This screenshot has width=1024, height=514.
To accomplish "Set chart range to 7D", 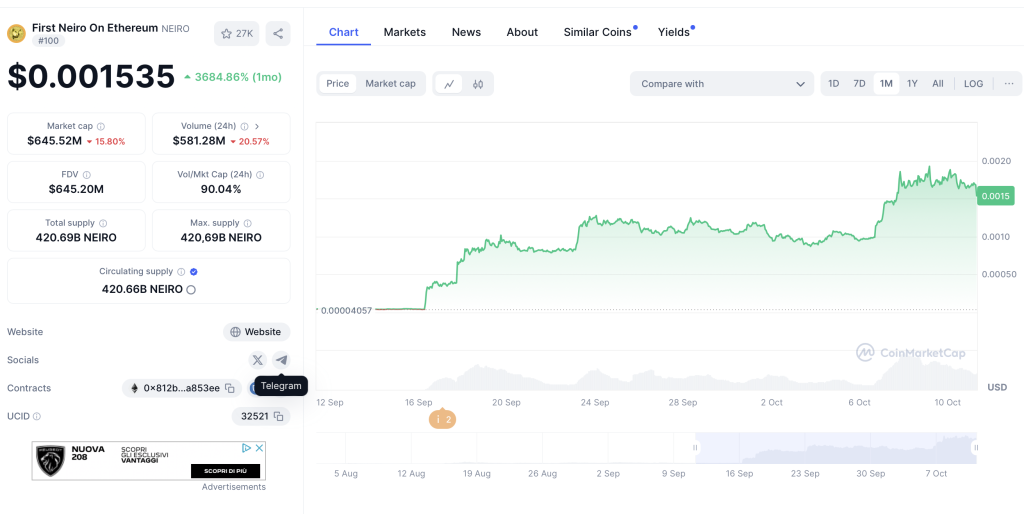I will 859,84.
